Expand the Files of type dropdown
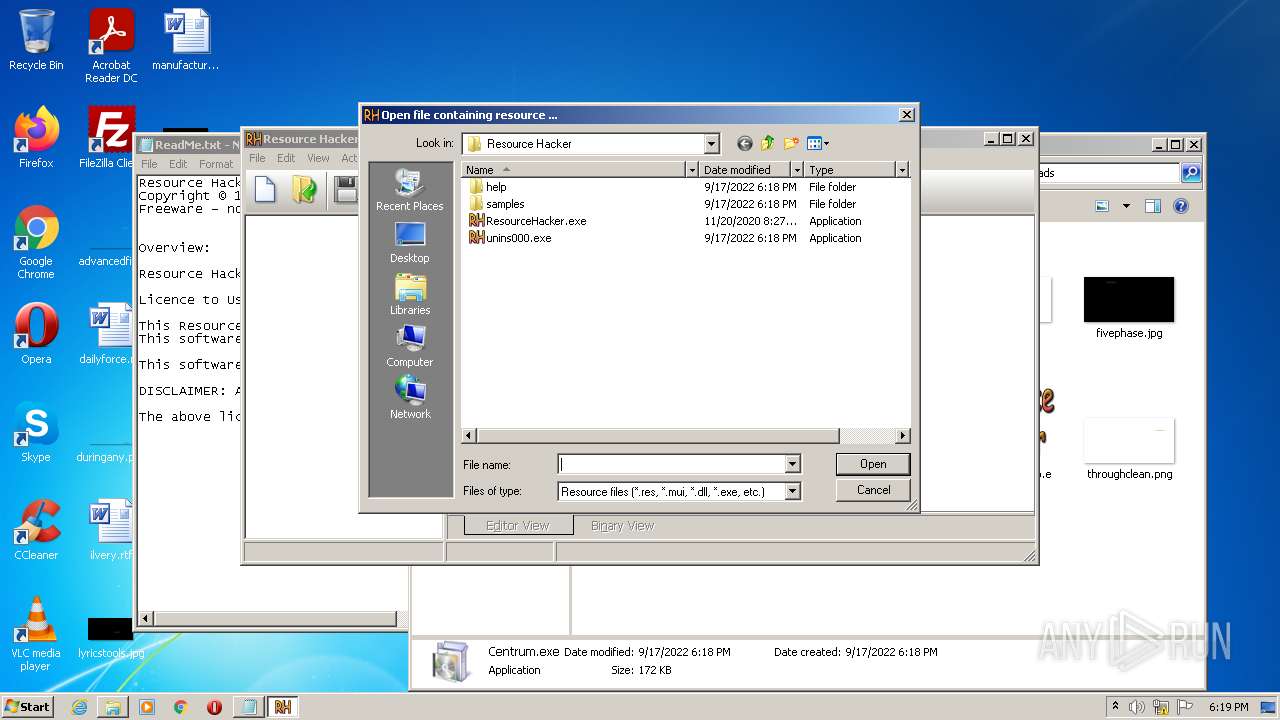 click(792, 491)
